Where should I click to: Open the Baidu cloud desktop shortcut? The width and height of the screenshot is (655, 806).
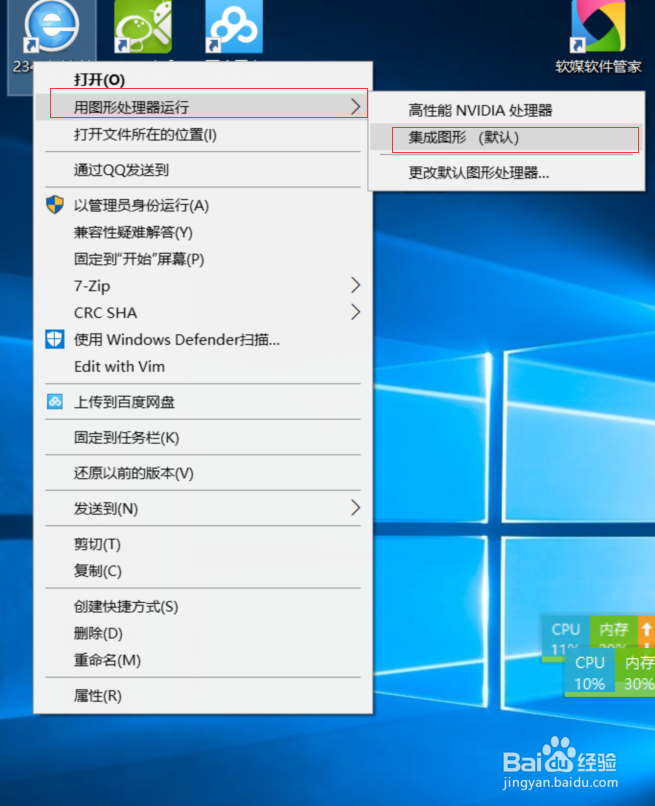pyautogui.click(x=234, y=27)
